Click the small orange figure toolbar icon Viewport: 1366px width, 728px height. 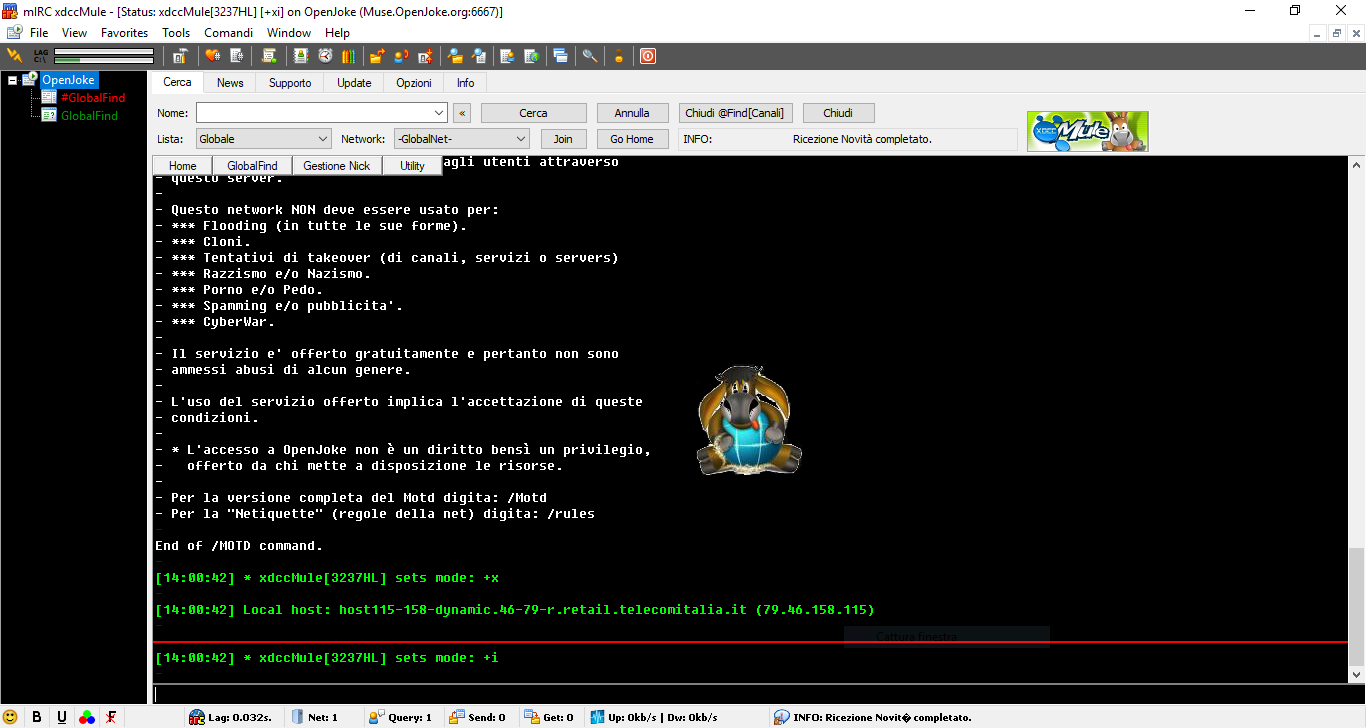pyautogui.click(x=619, y=56)
